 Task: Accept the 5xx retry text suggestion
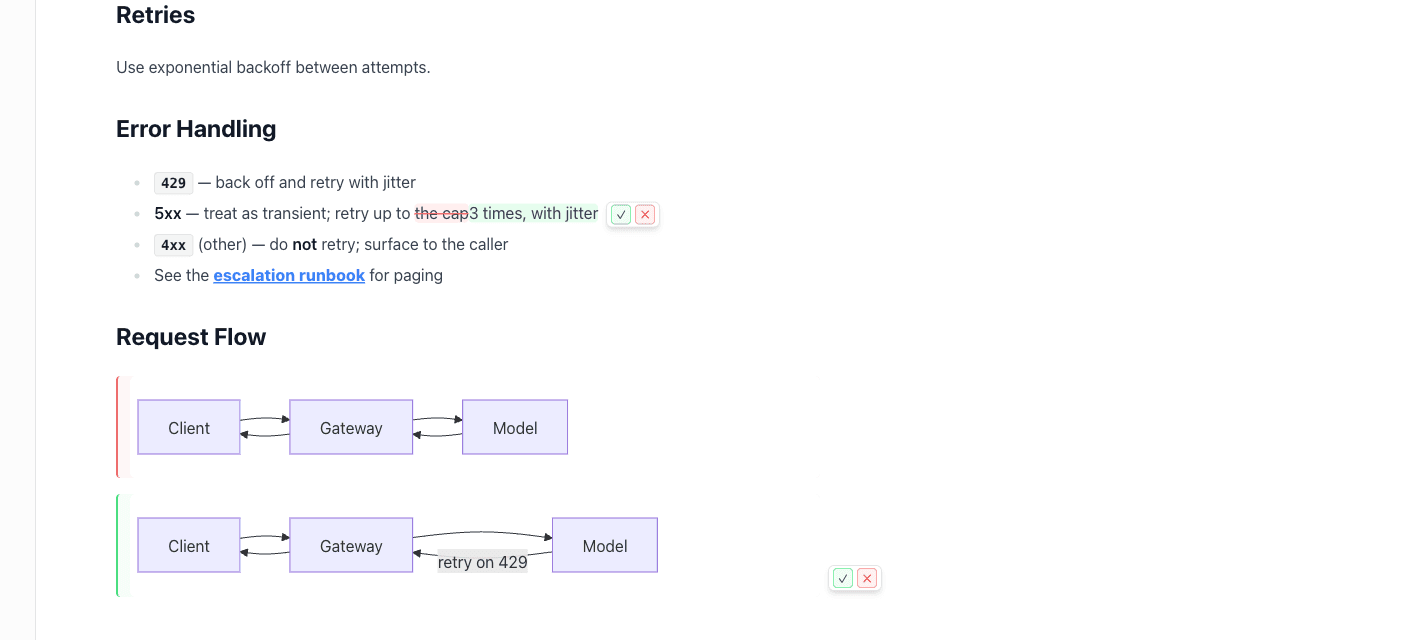(x=621, y=214)
